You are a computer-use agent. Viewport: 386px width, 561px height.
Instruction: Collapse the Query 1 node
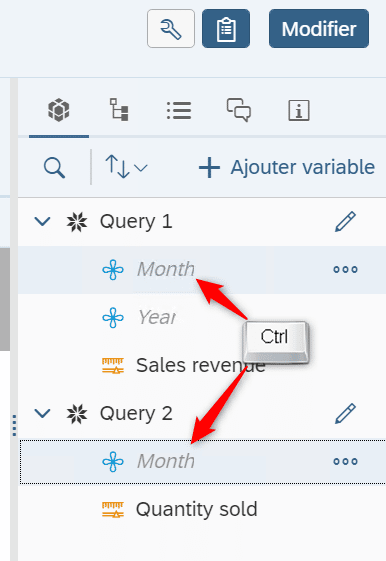[x=43, y=221]
